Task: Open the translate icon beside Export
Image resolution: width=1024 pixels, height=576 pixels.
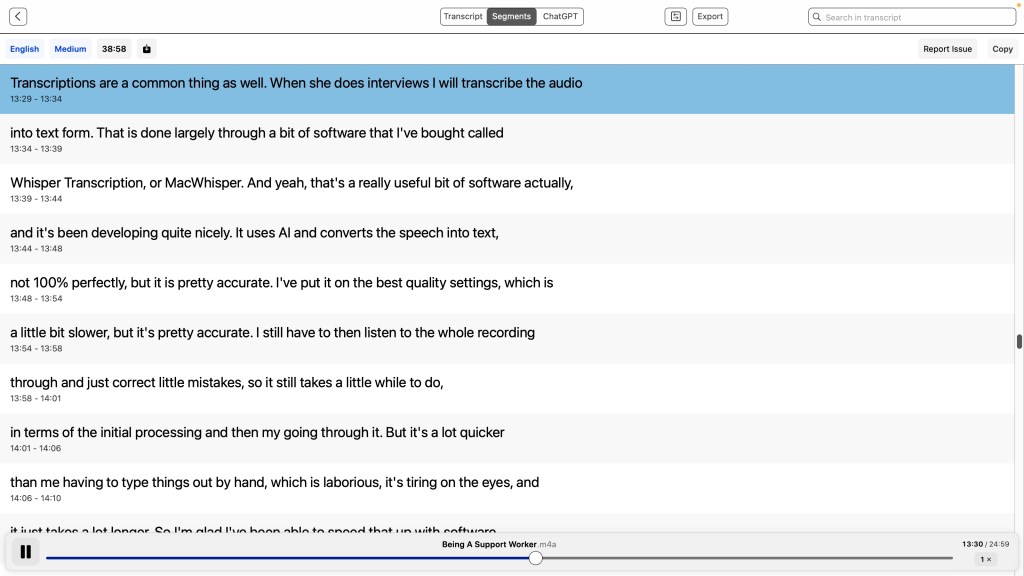Action: [x=675, y=16]
